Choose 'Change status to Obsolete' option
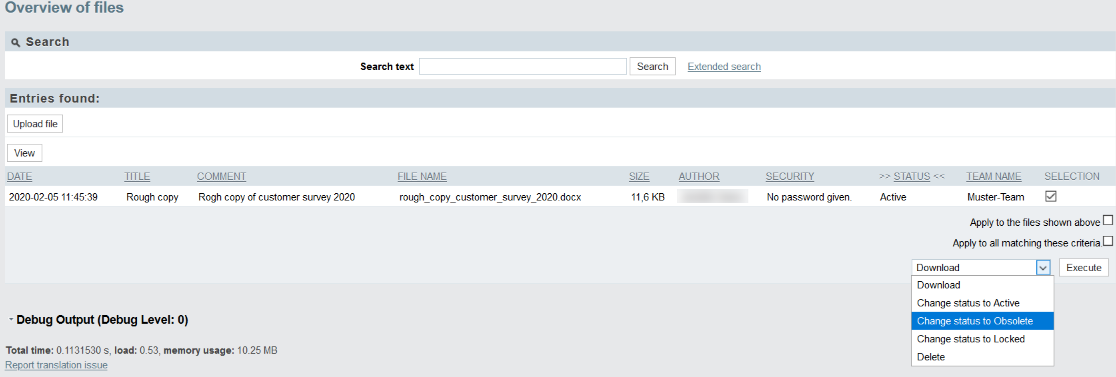Image resolution: width=1116 pixels, height=377 pixels. (x=982, y=321)
